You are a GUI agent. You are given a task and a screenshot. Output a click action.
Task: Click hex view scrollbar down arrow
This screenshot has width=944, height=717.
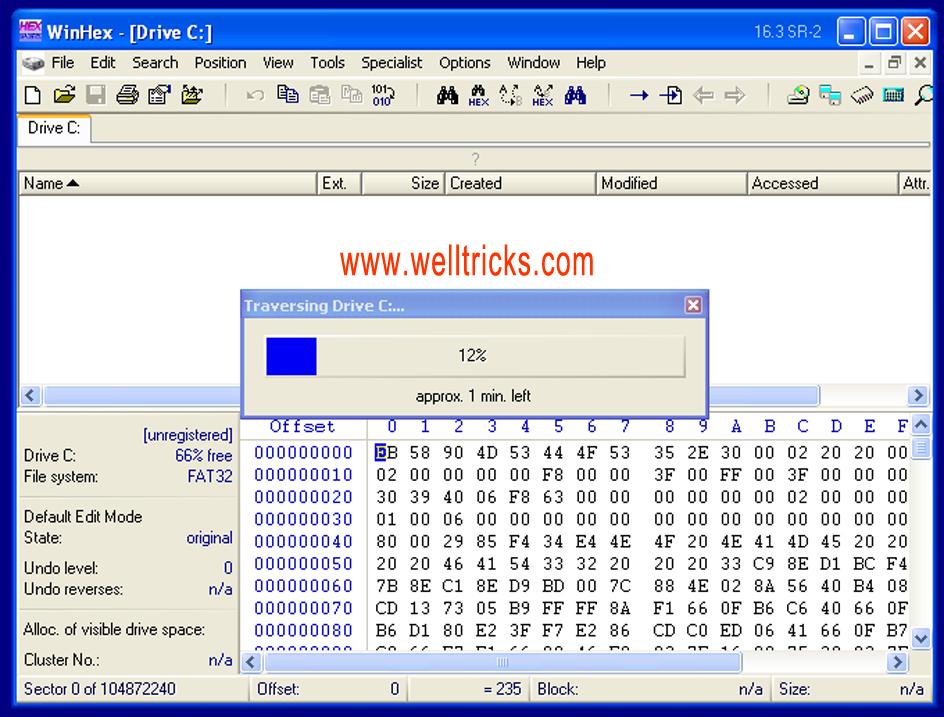pos(921,638)
